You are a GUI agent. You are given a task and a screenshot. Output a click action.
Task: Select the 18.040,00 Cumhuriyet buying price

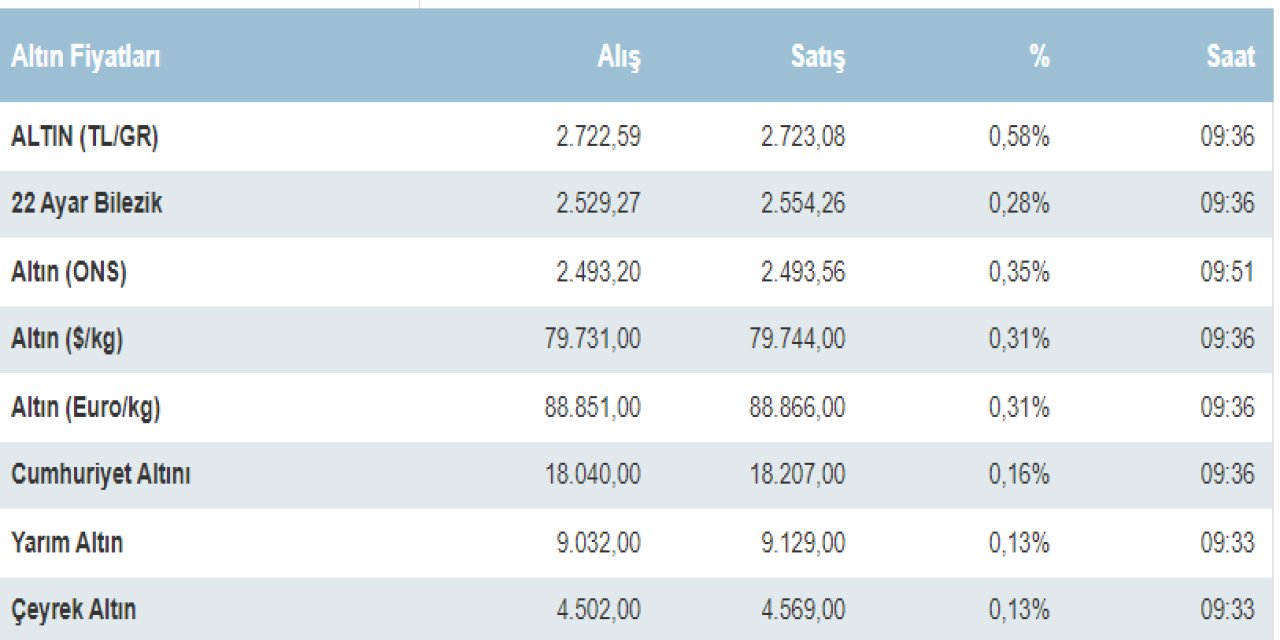pos(594,475)
